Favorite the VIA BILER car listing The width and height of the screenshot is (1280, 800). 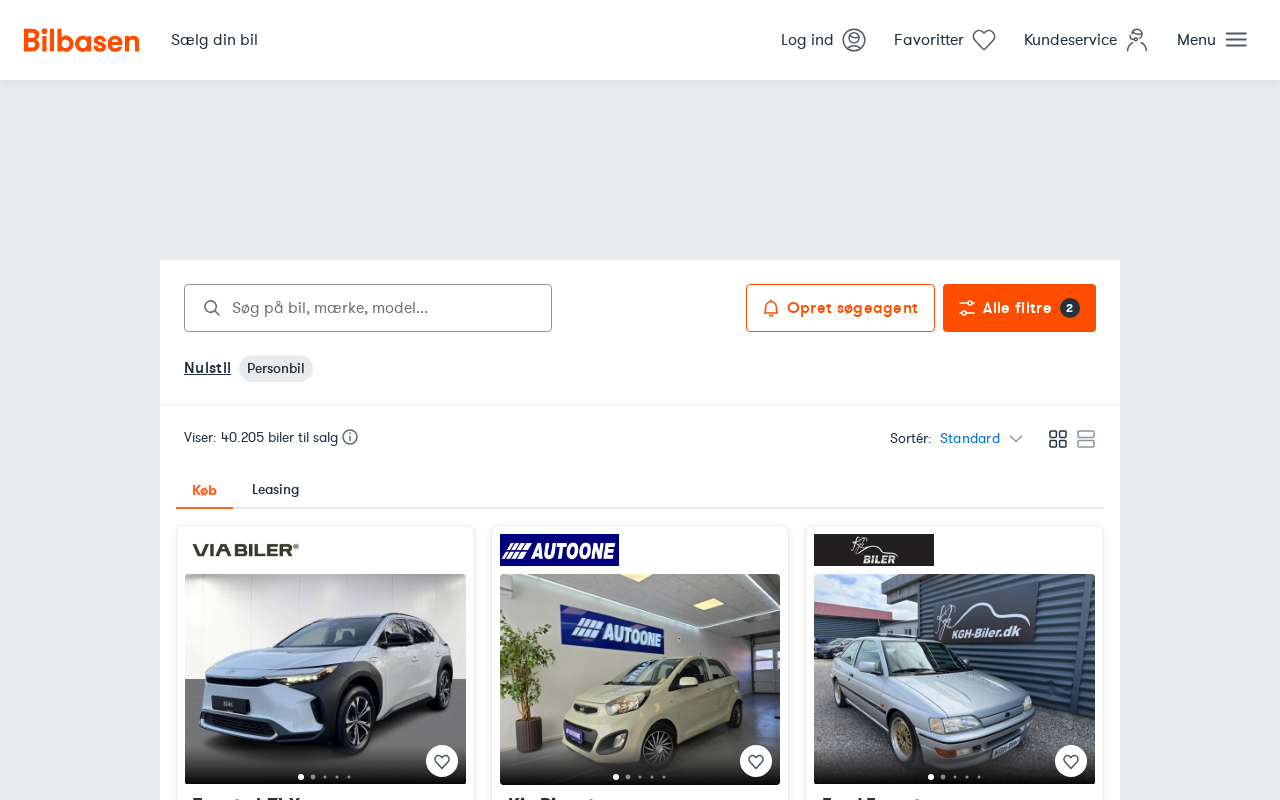(442, 761)
